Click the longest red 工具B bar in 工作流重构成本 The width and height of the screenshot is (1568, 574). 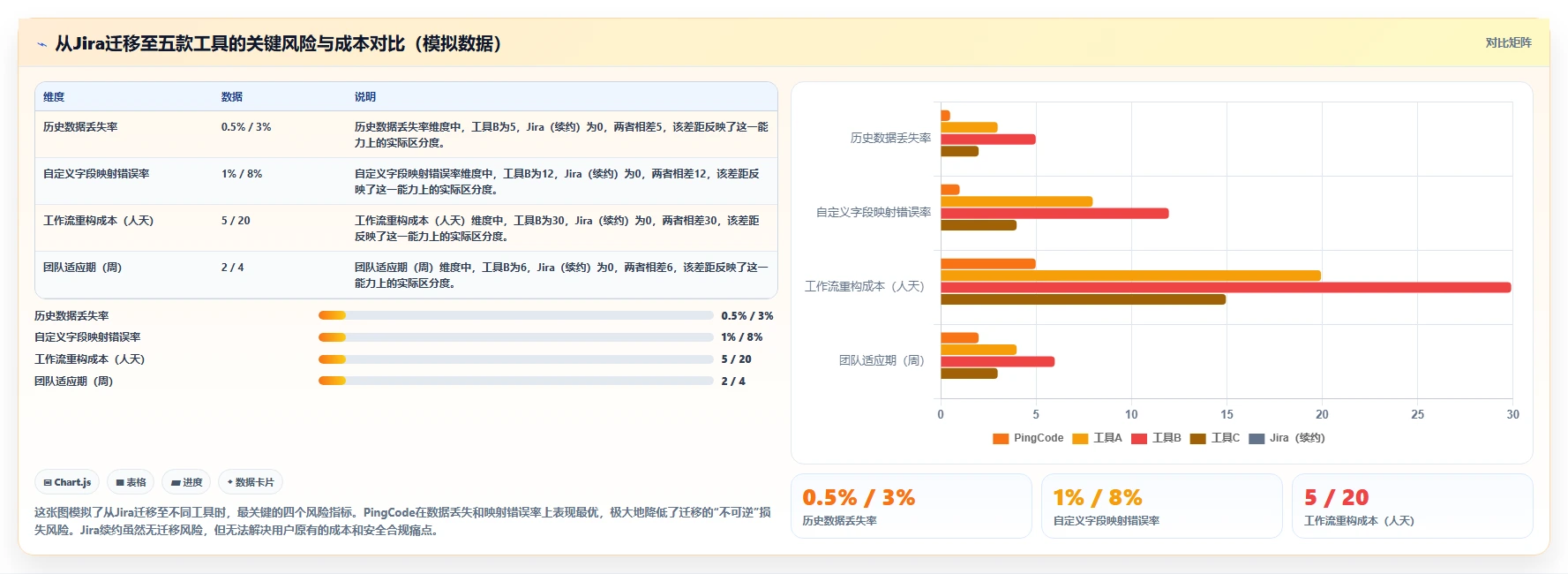(x=1226, y=287)
